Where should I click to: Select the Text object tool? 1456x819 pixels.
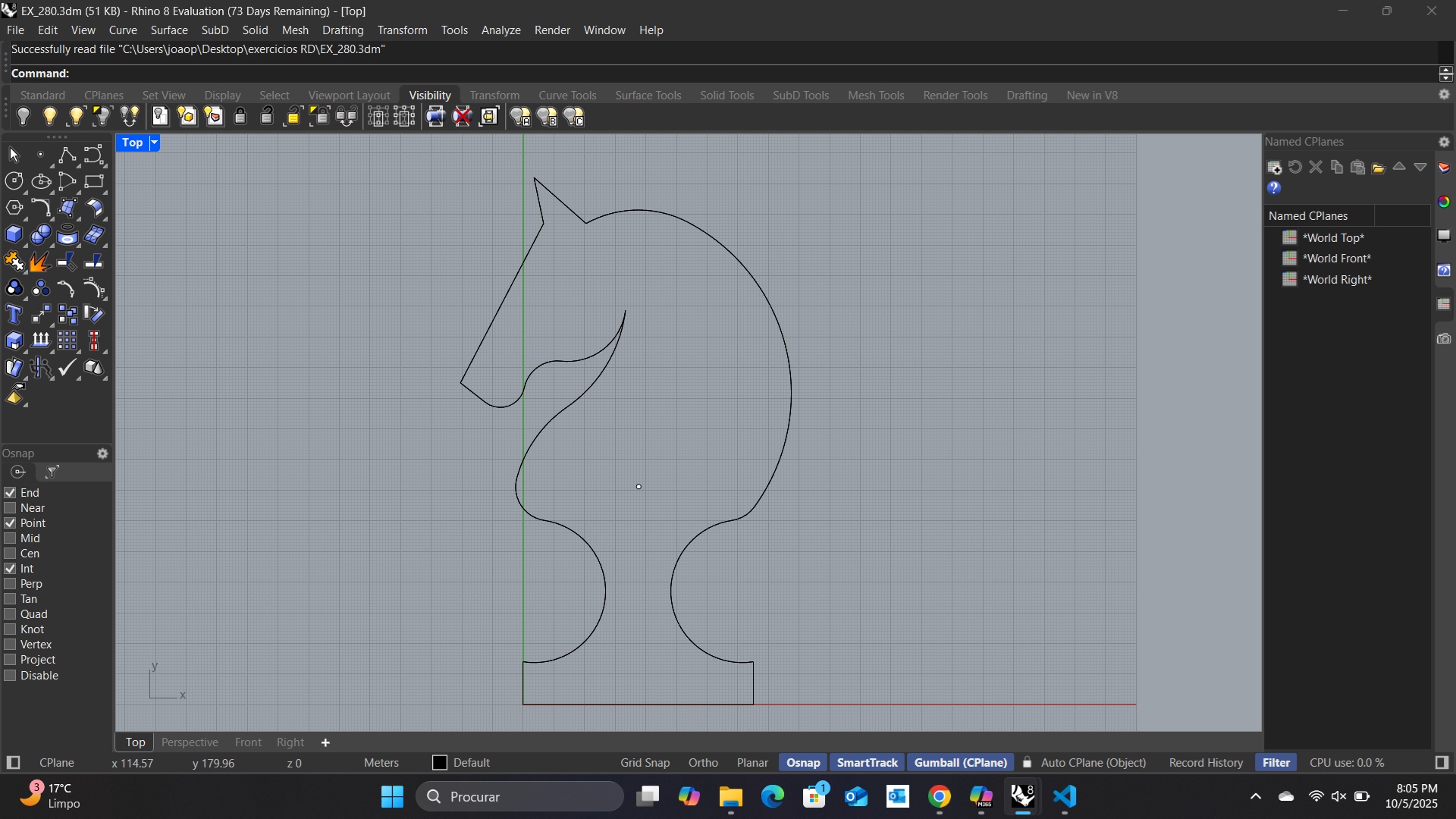tap(13, 314)
